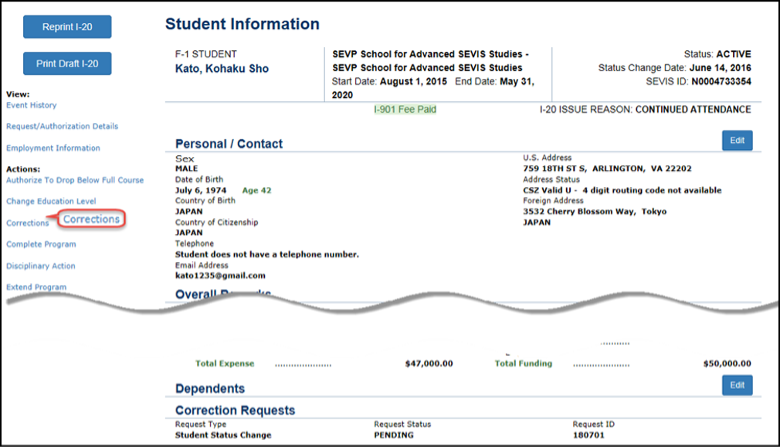The width and height of the screenshot is (780, 448).
Task: Click the Date of Birth July 6, 1974
Action: click(201, 190)
